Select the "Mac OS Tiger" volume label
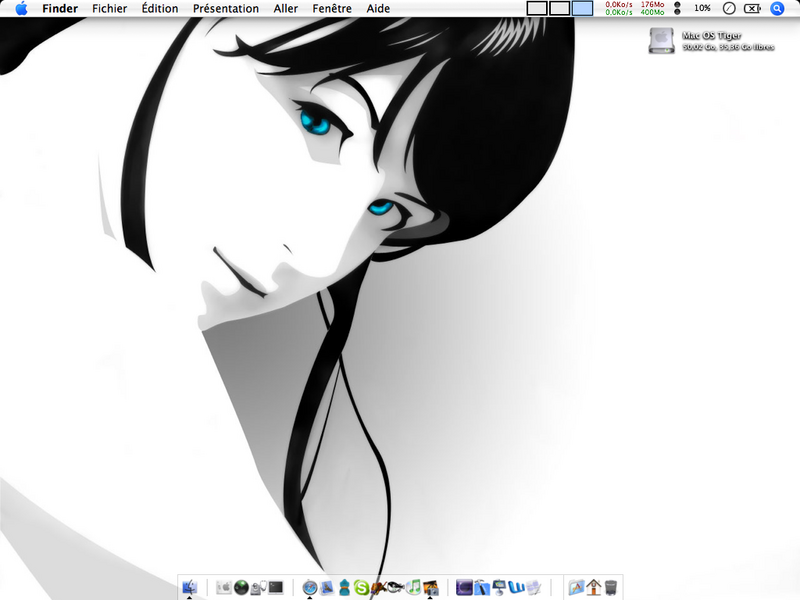The width and height of the screenshot is (800, 600). [x=712, y=35]
